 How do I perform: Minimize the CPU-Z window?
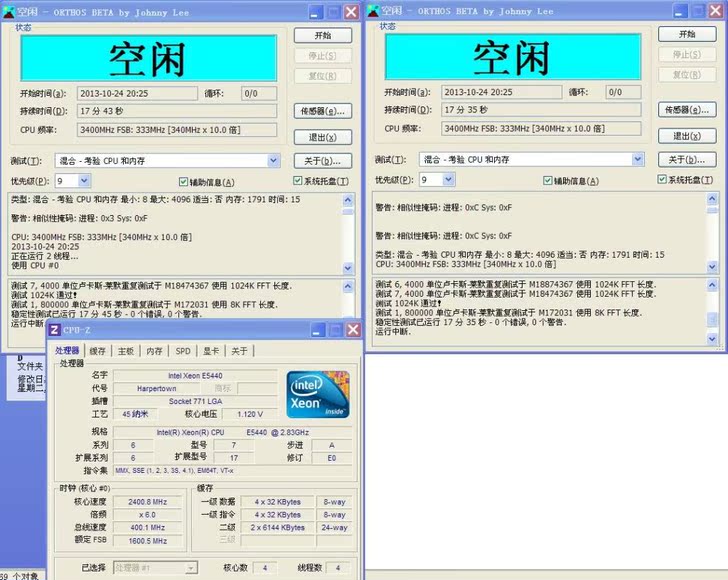coord(318,329)
